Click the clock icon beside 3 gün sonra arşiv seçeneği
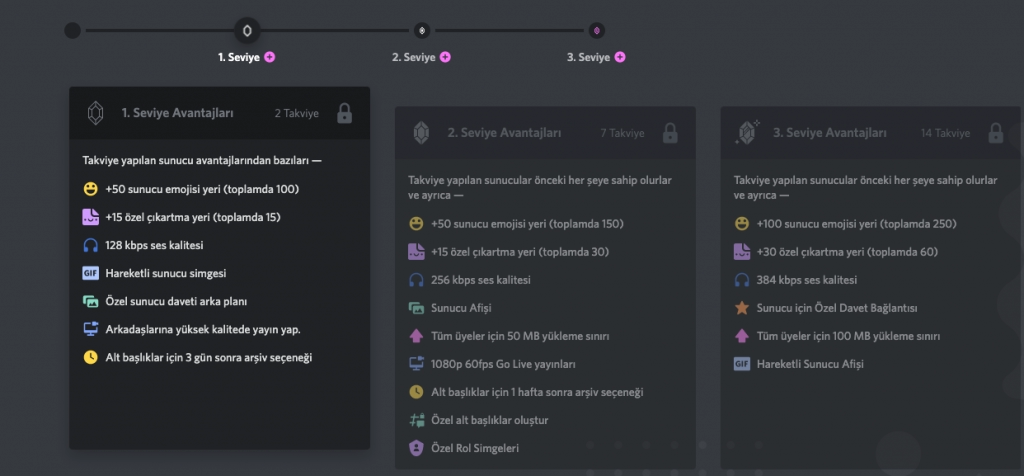Viewport: 1024px width, 476px height. 90,357
